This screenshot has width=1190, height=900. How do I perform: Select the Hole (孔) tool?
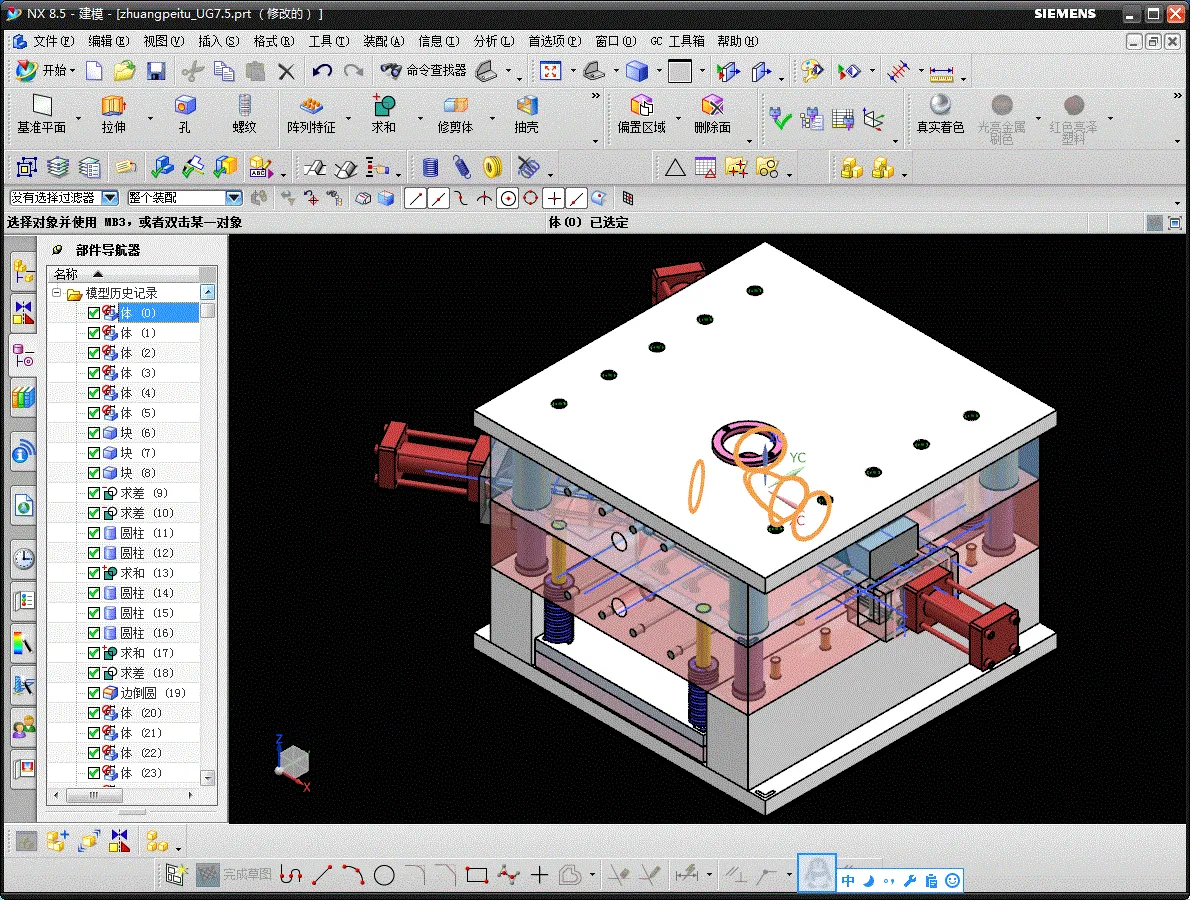point(185,115)
